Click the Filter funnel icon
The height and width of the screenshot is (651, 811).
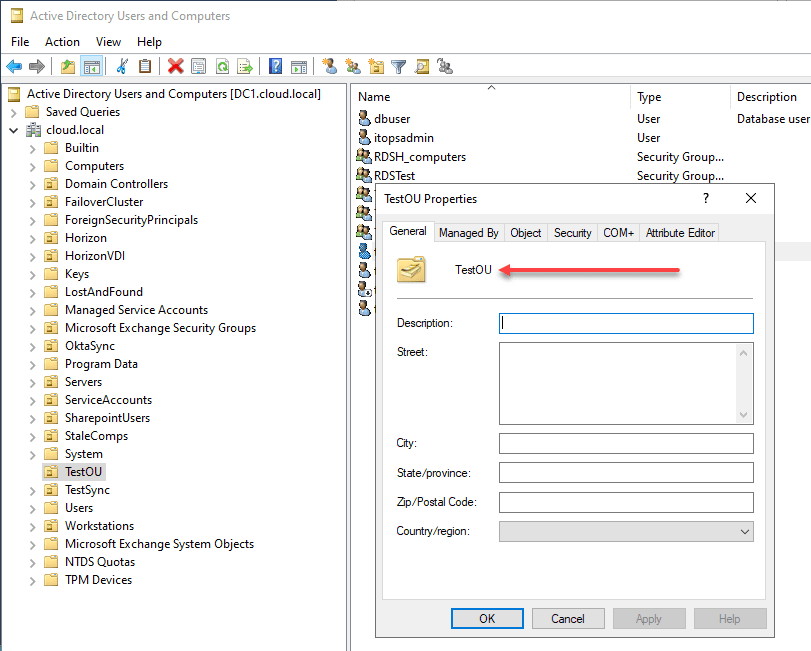399,66
